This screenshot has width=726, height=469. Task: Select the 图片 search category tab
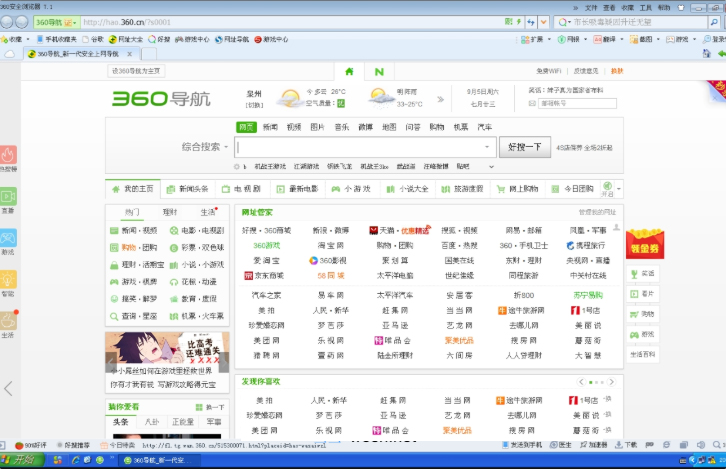(x=317, y=127)
